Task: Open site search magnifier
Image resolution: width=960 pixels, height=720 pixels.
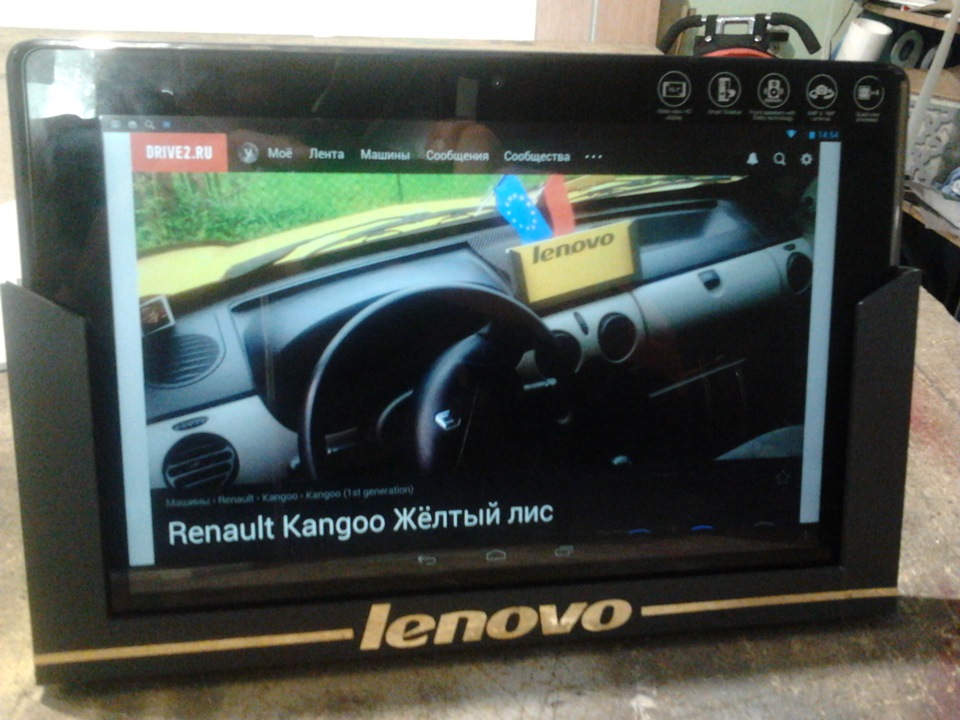Action: tap(779, 159)
